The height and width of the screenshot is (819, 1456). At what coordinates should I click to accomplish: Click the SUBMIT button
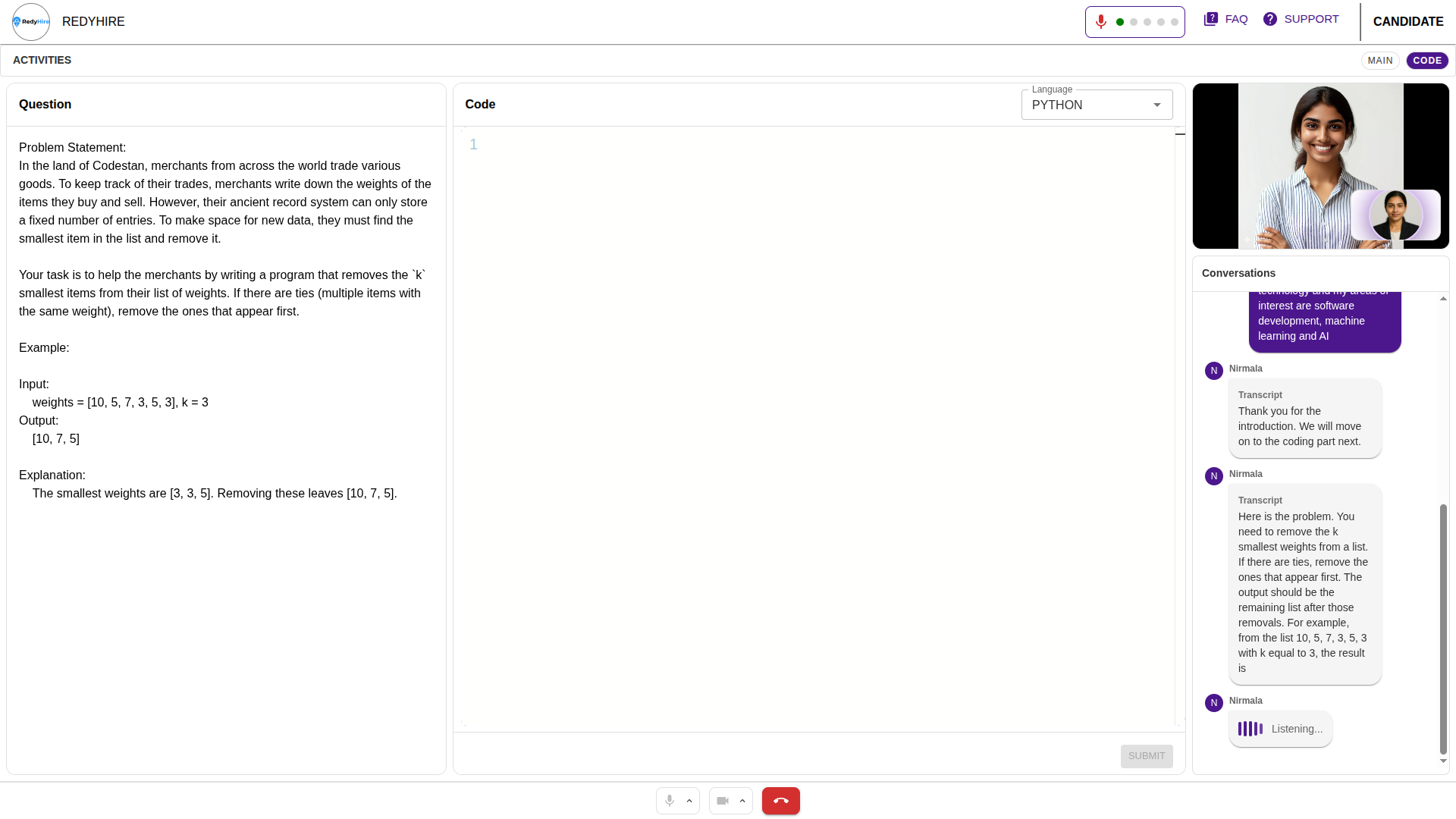1147,756
